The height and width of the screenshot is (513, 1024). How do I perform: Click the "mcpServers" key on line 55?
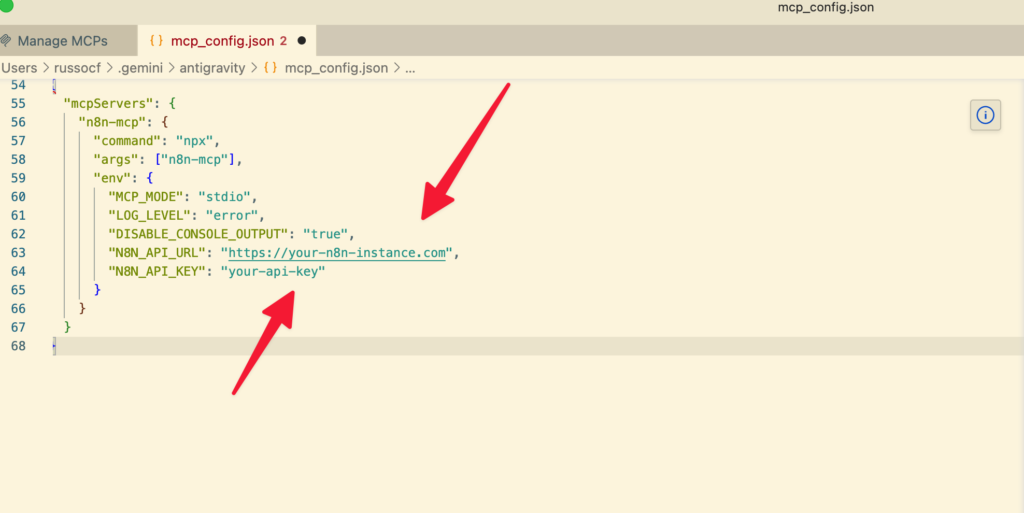point(108,104)
